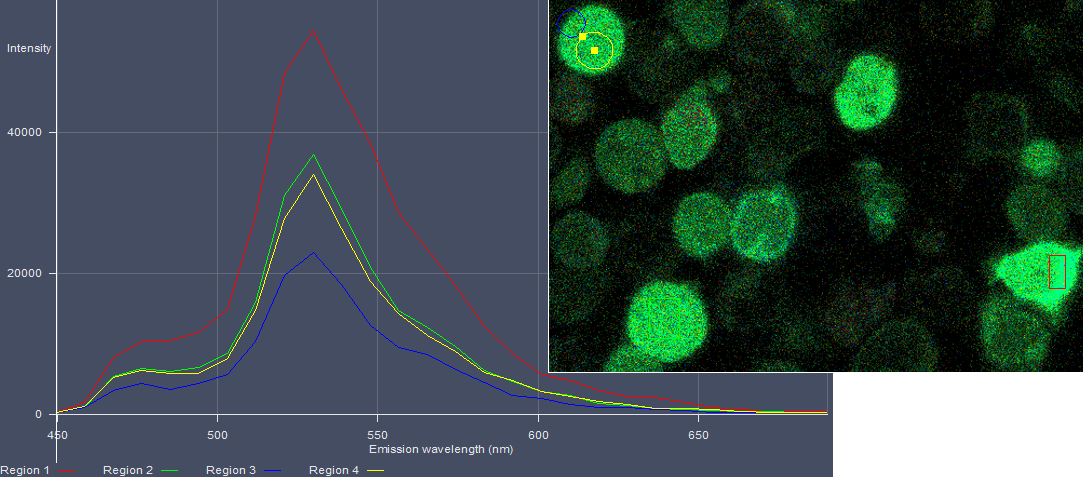The image size is (1083, 477).
Task: Click yellow square handle on blue circle
Action: (582, 36)
